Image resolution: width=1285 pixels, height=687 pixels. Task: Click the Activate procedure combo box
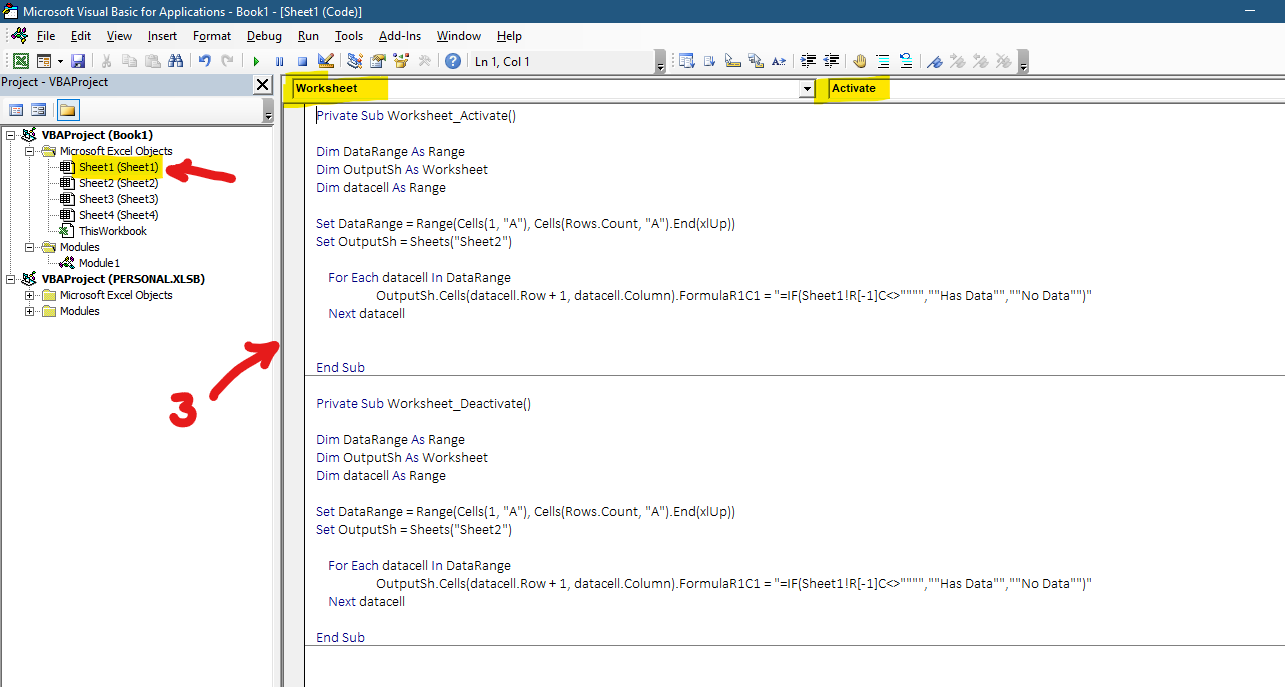(x=1056, y=89)
